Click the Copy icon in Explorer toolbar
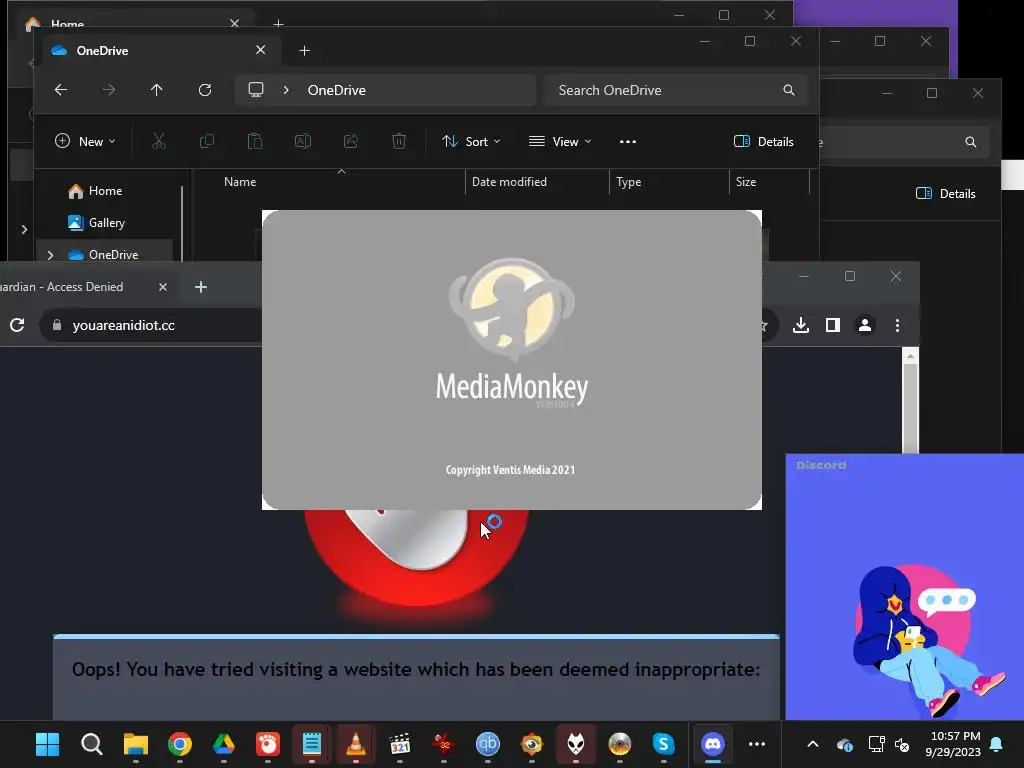Viewport: 1024px width, 768px height. tap(206, 142)
